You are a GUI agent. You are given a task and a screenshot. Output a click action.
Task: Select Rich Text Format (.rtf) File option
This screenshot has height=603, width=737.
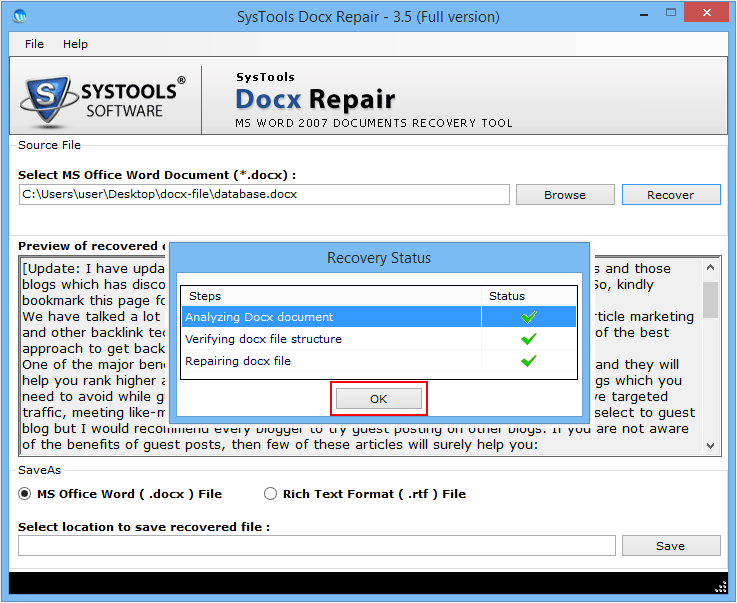365,494
